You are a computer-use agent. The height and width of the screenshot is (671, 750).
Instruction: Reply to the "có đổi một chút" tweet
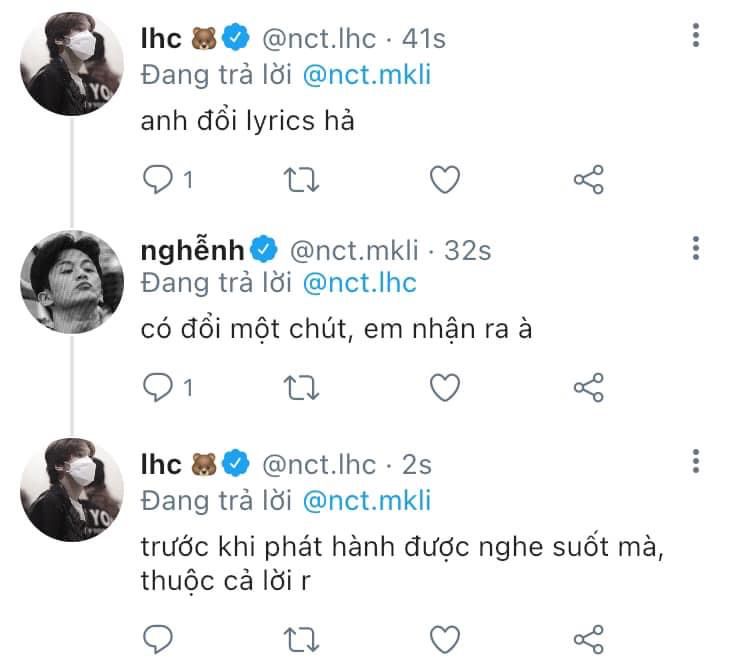pyautogui.click(x=157, y=387)
